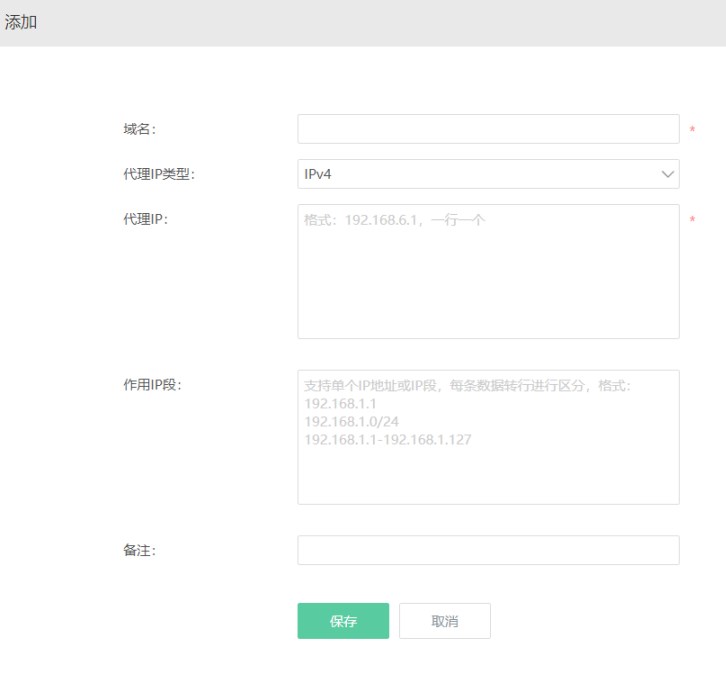Image resolution: width=726 pixels, height=677 pixels.
Task: Click the 代理IP类型: label
Action: pos(159,174)
